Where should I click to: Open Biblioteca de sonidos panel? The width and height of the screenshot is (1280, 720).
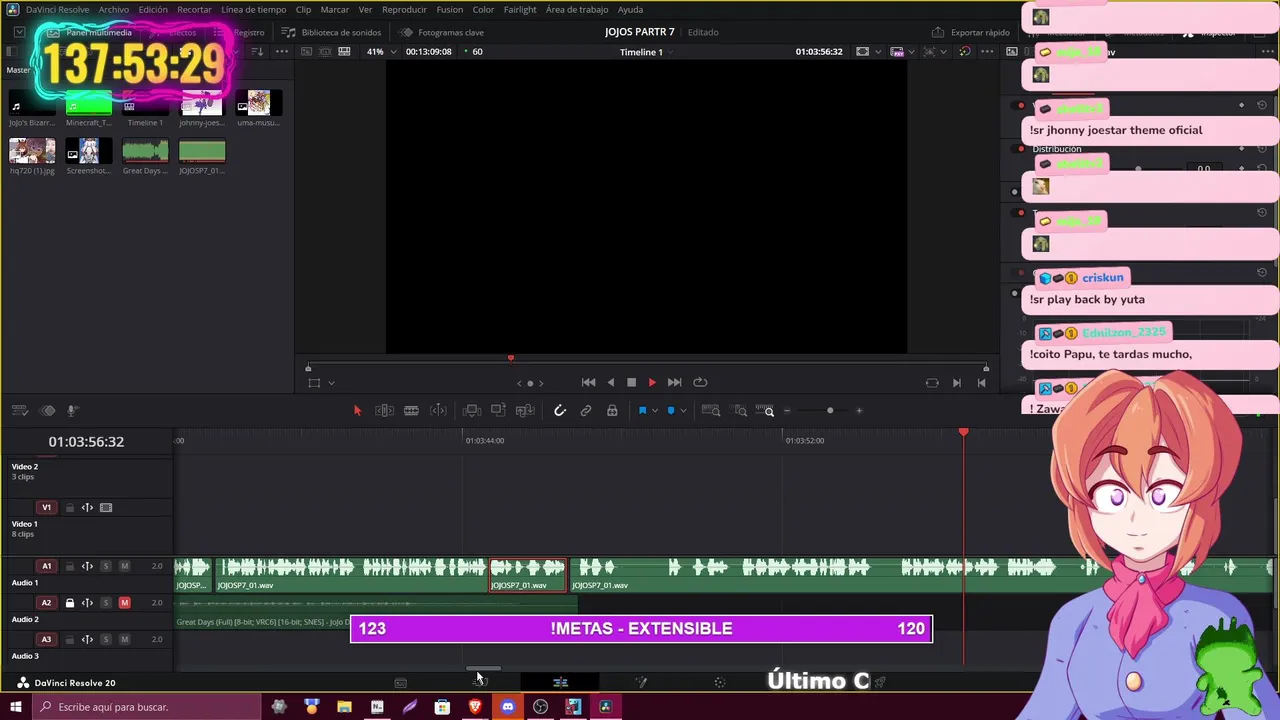pos(332,32)
